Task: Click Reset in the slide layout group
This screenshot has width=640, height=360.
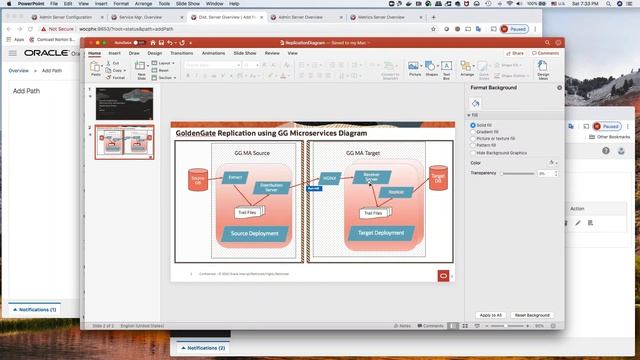Action: (x=160, y=70)
